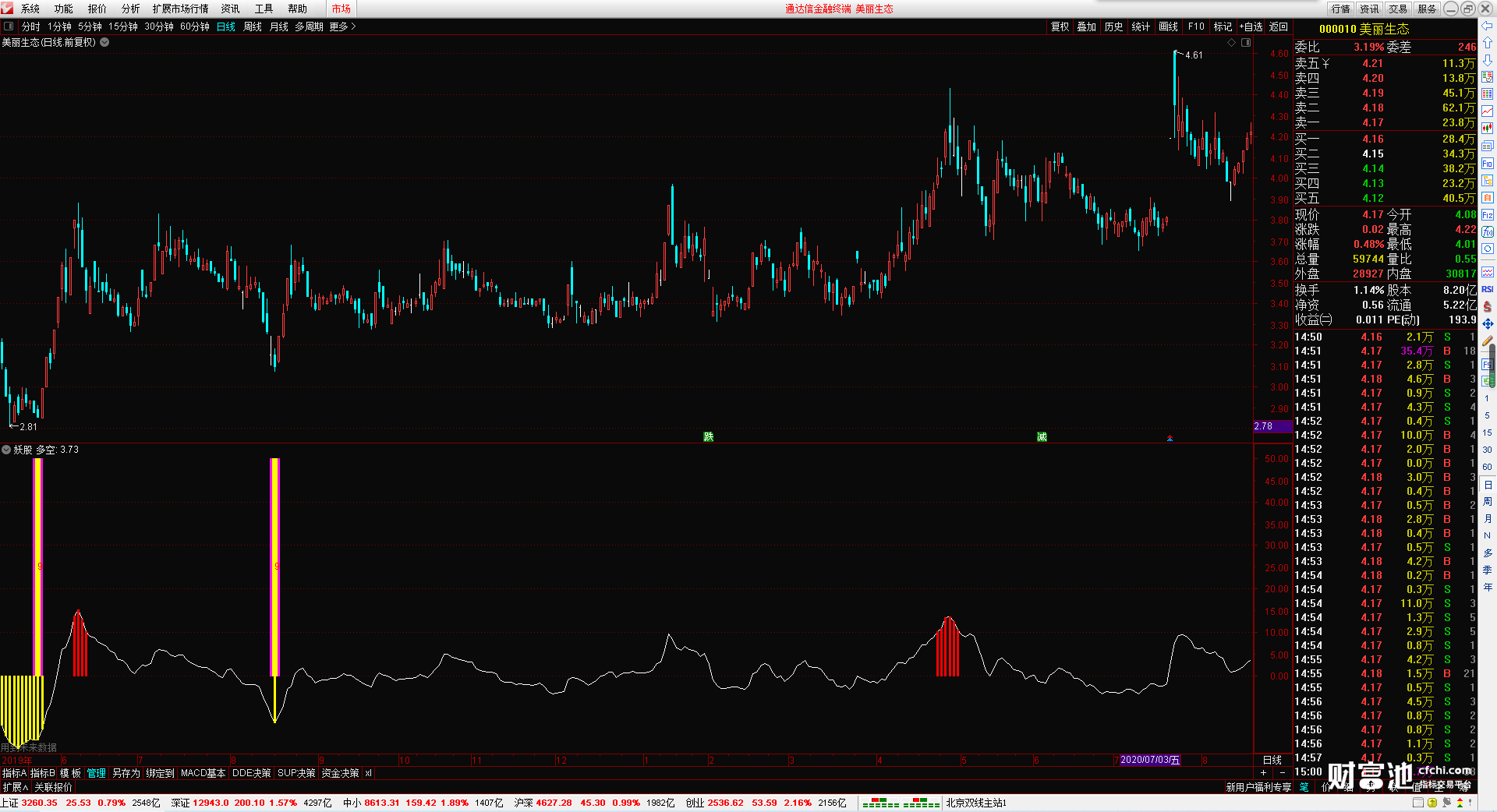Open the 功能 menu
Screen dimensions: 1497x812
64,9
